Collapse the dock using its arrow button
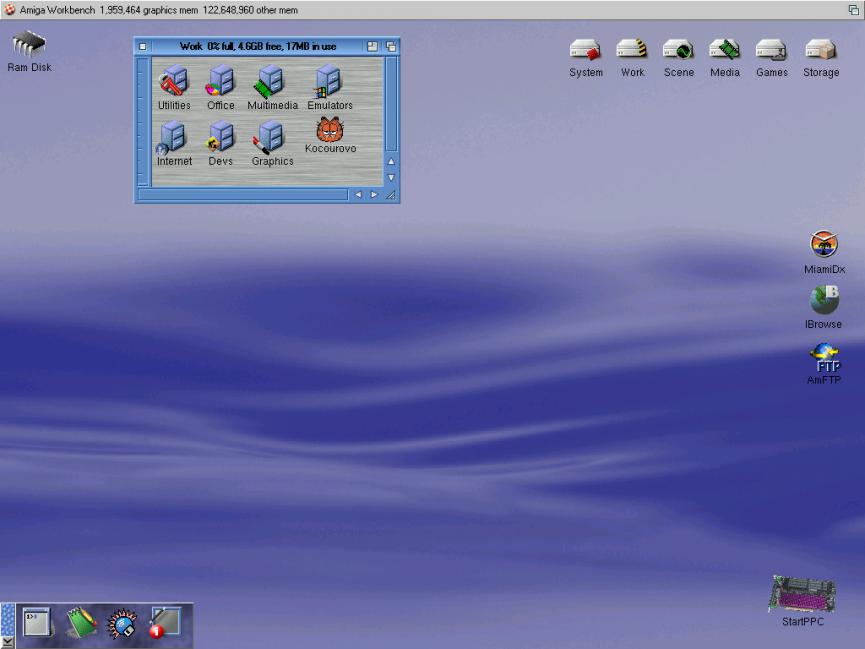Viewport: 865px width, 649px height. pos(8,642)
